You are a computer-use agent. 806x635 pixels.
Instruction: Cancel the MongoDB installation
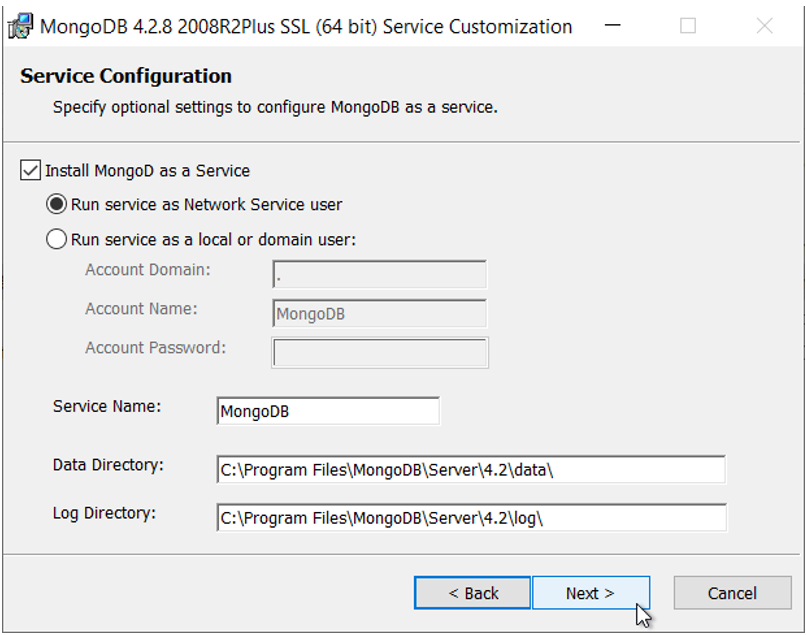pos(732,593)
